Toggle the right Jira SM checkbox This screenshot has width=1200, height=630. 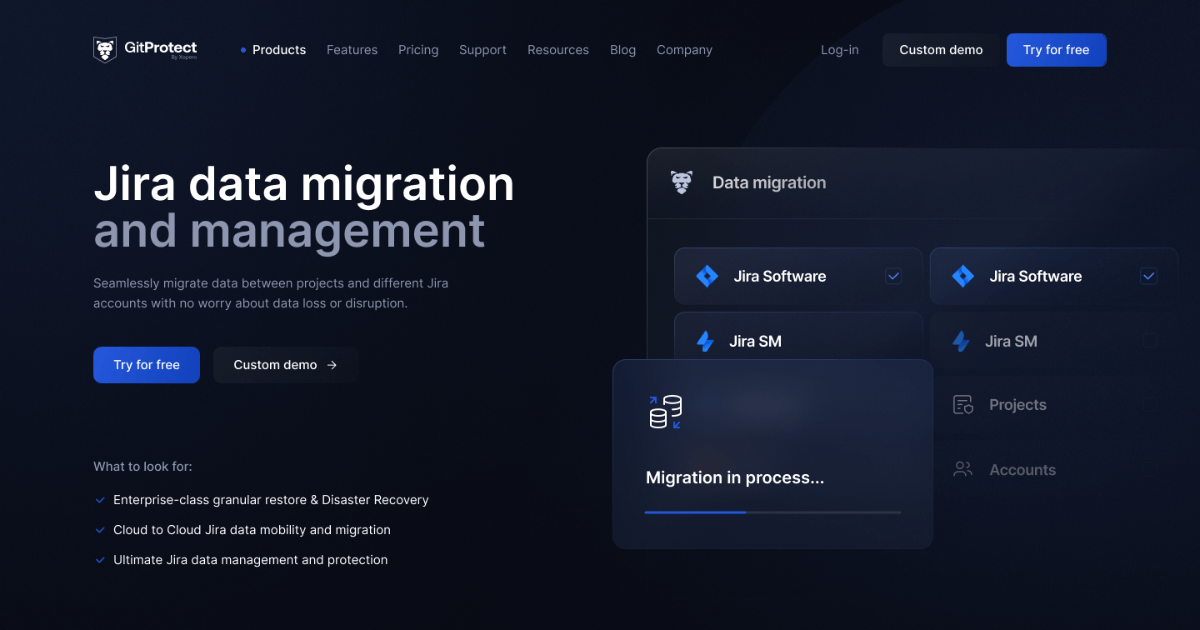(1149, 342)
